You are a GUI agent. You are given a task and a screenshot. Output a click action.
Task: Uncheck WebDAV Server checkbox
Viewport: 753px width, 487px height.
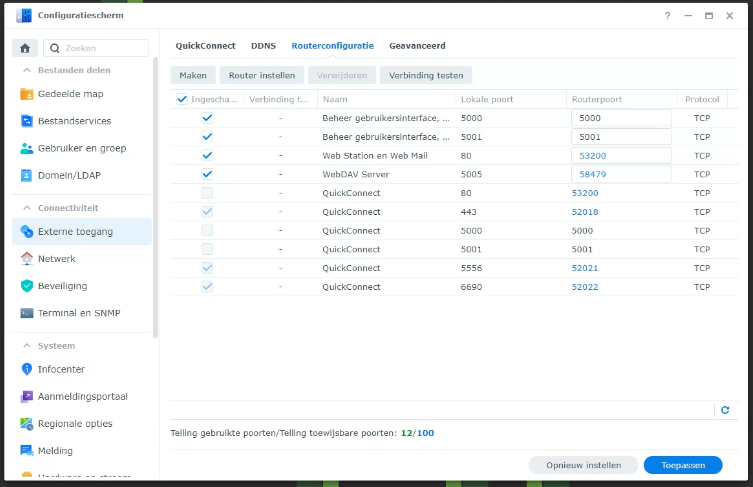207,174
